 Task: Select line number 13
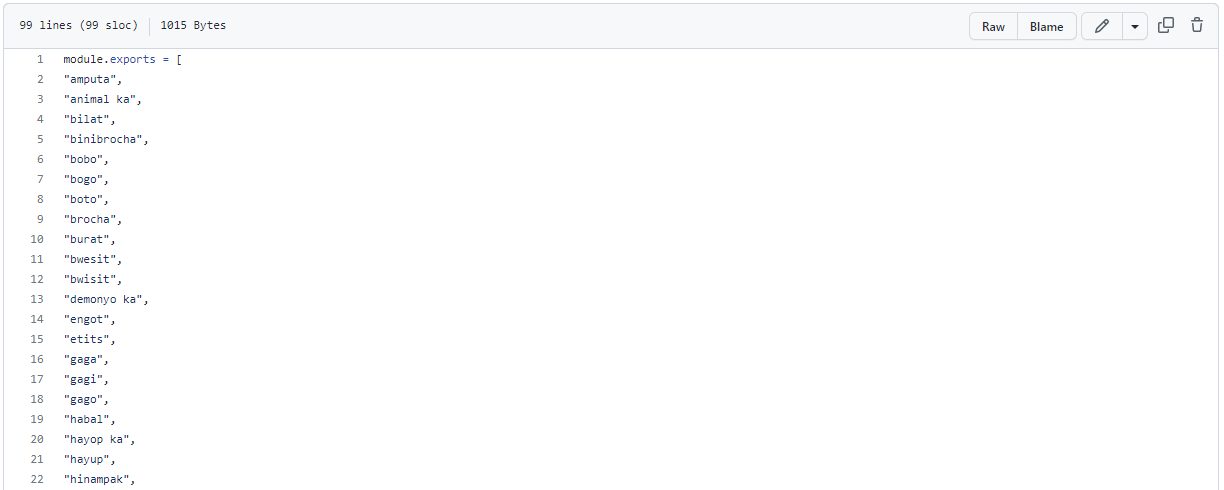(37, 299)
